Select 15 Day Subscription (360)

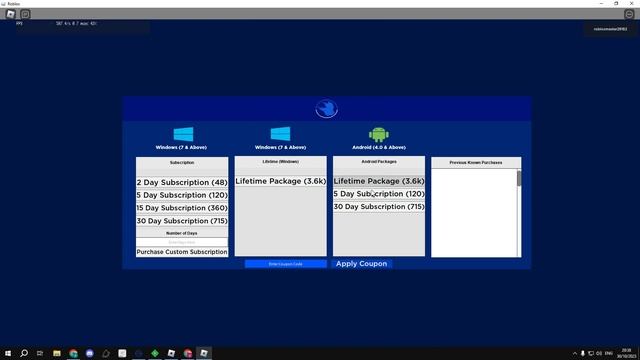click(x=182, y=208)
